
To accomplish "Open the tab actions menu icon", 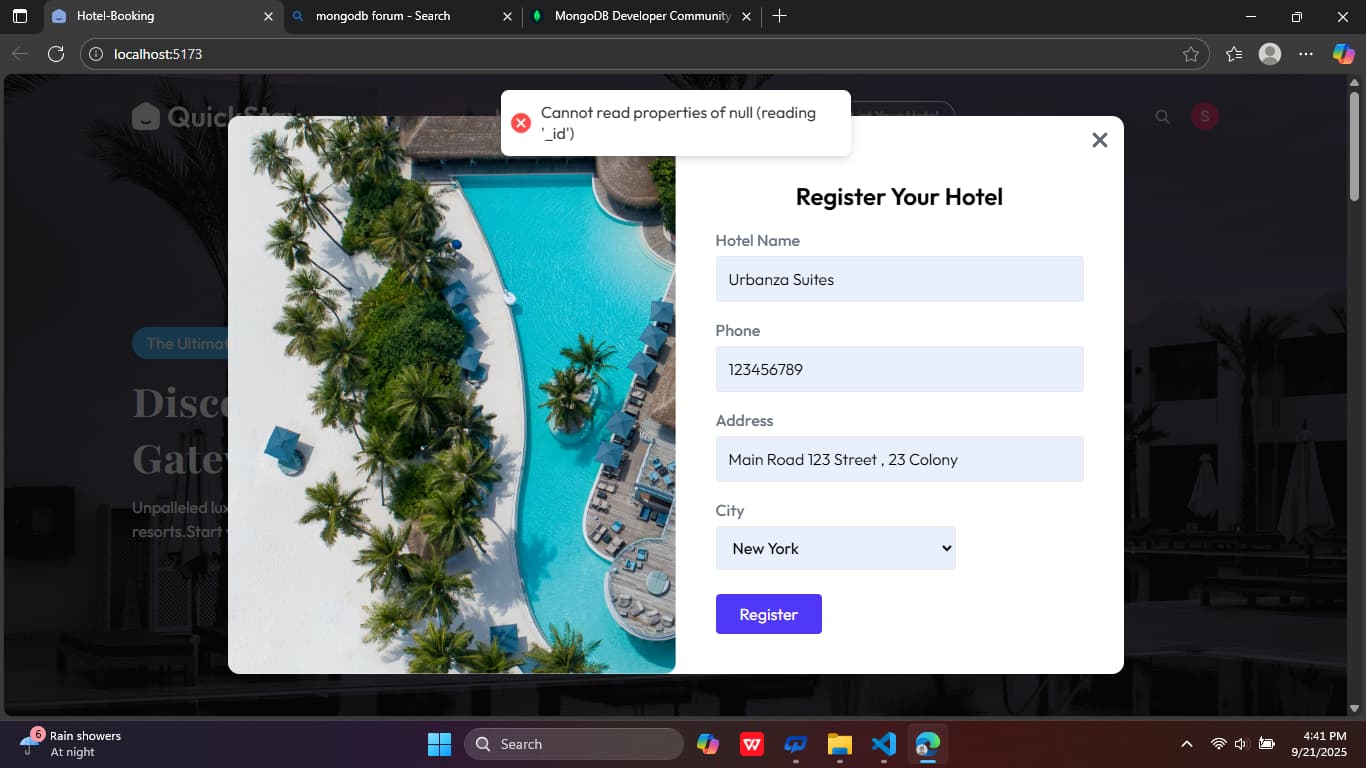I will [x=20, y=16].
